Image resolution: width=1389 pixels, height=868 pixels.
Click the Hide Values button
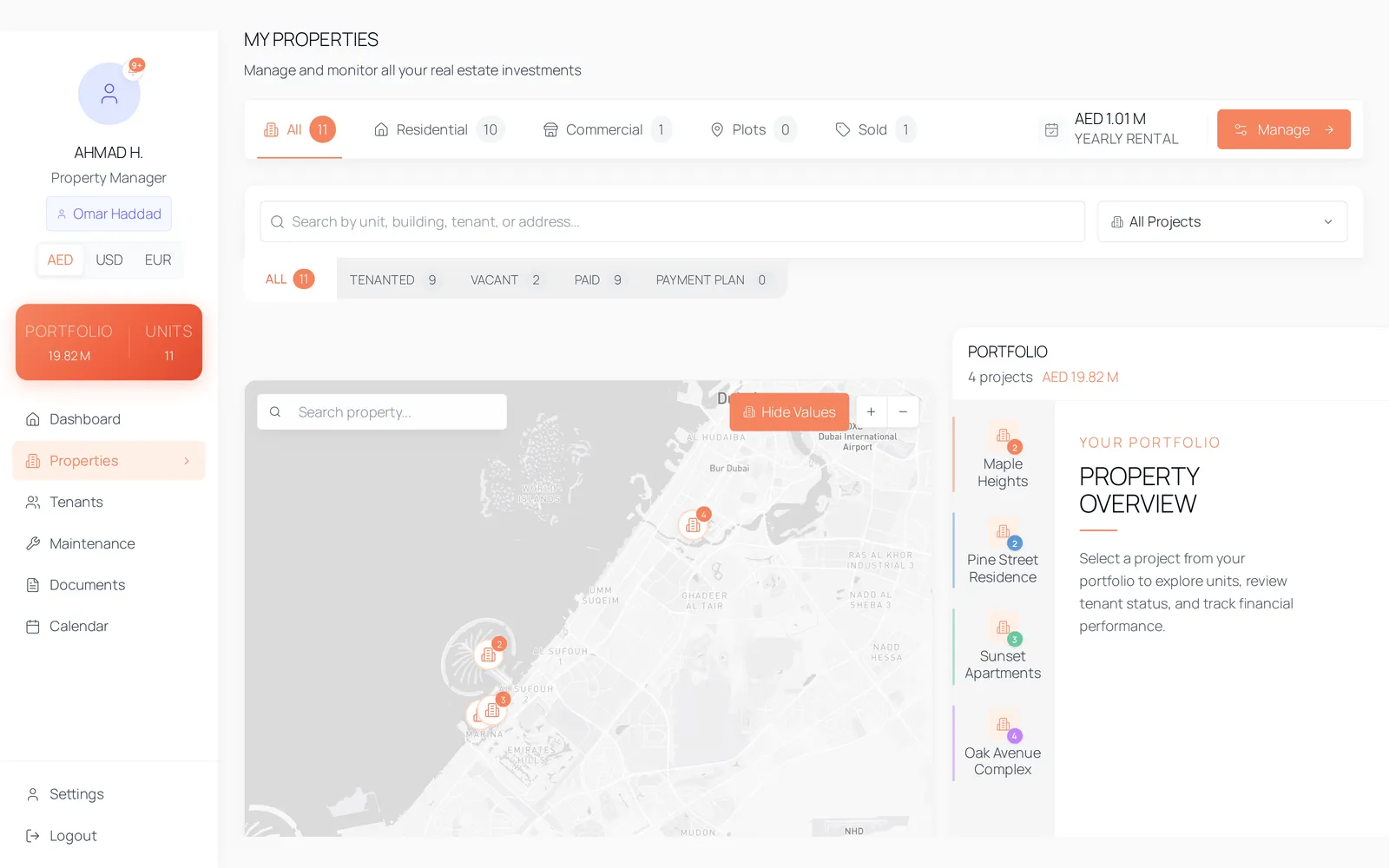[x=789, y=411]
